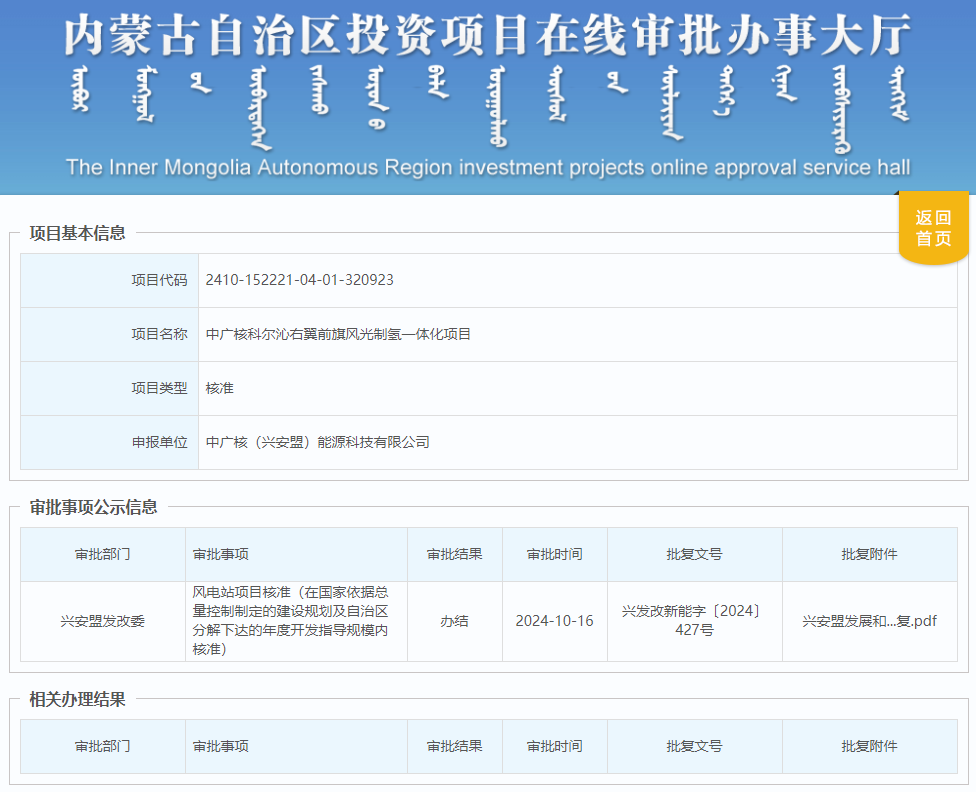This screenshot has width=976, height=792.
Task: Click the 兴安盟发改委 department cell
Action: (x=103, y=621)
